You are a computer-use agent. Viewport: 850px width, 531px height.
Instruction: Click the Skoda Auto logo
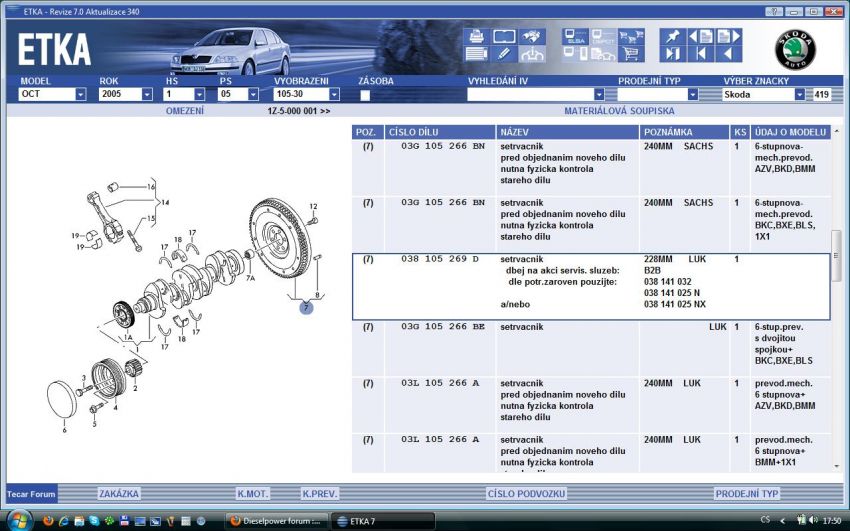click(796, 49)
